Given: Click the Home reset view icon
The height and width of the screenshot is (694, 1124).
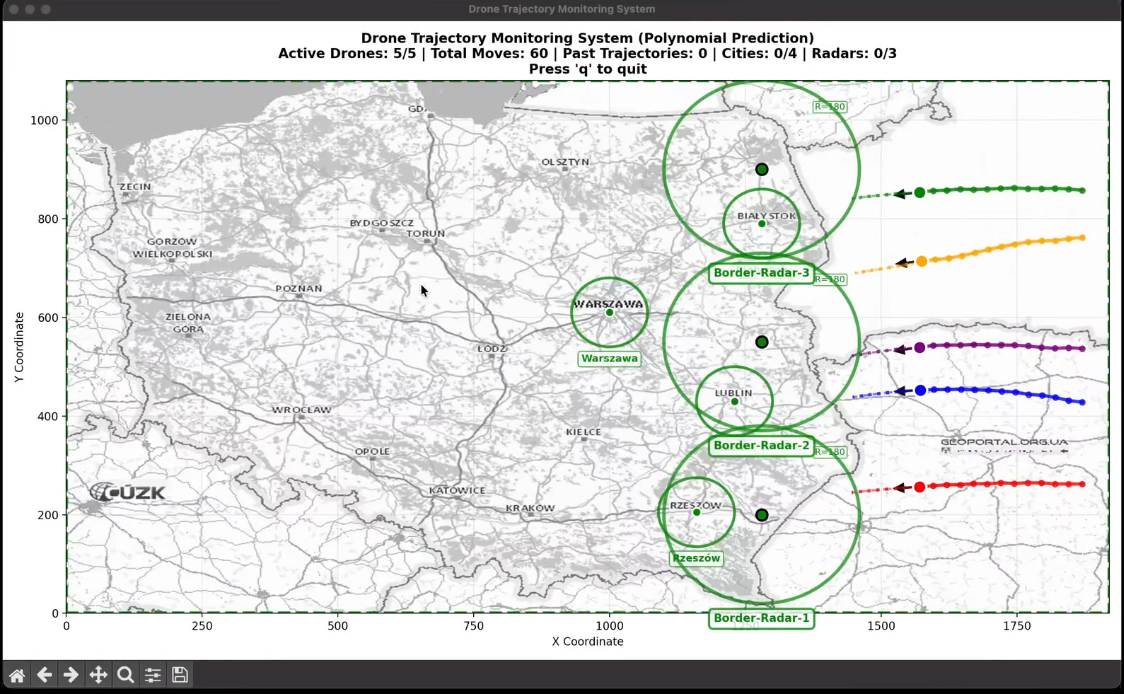Looking at the screenshot, I should [x=17, y=675].
